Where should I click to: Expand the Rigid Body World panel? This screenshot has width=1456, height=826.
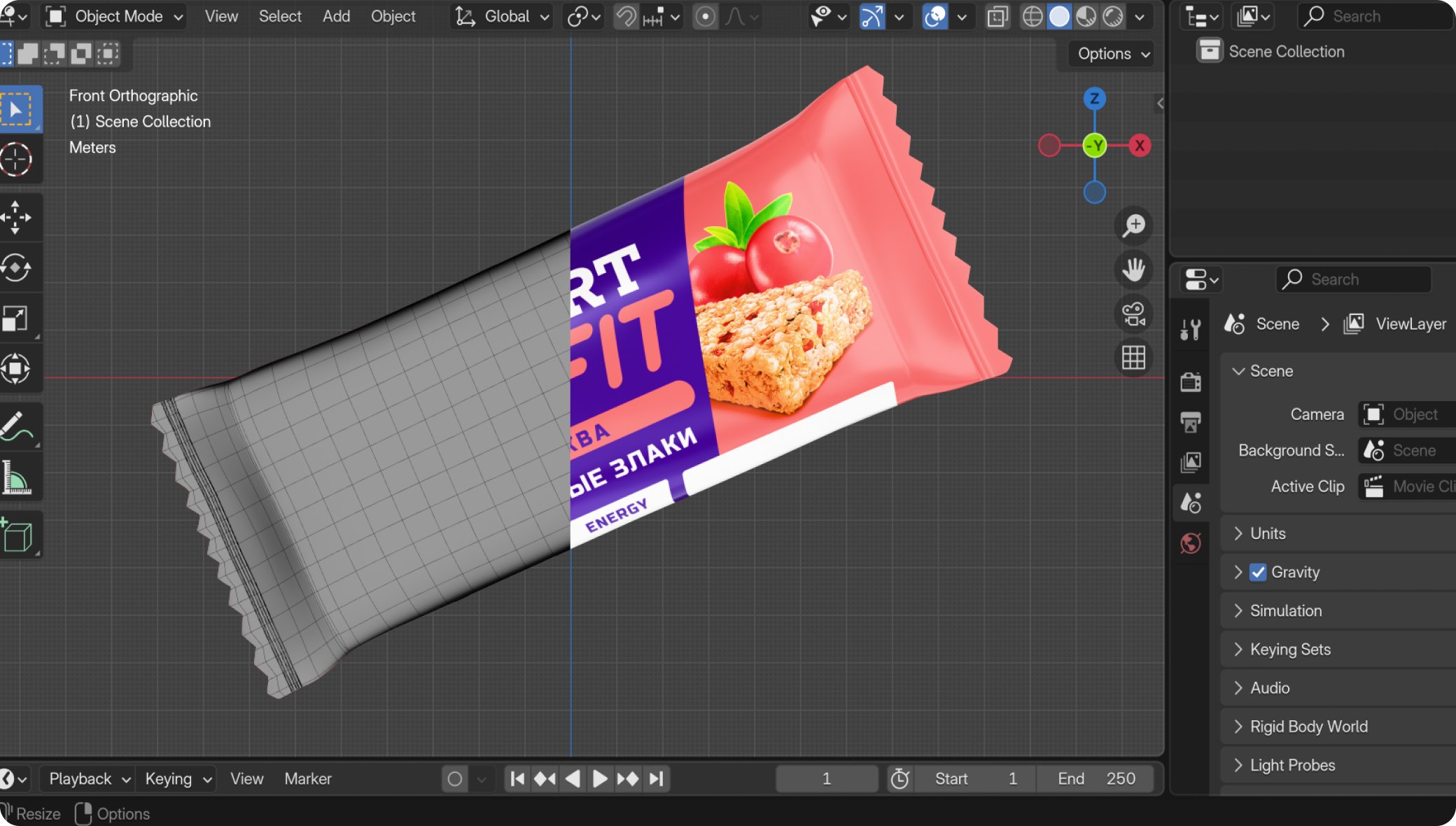coord(1308,727)
